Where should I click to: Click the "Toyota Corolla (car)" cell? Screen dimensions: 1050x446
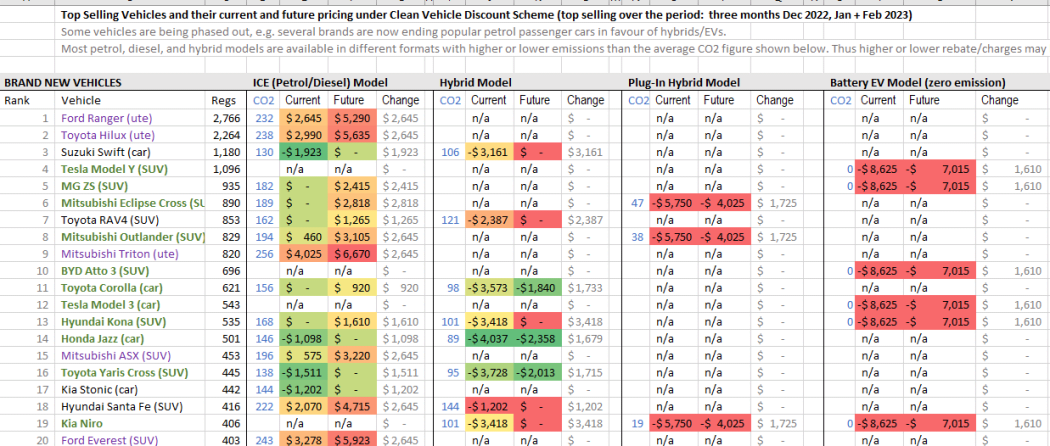[131, 288]
